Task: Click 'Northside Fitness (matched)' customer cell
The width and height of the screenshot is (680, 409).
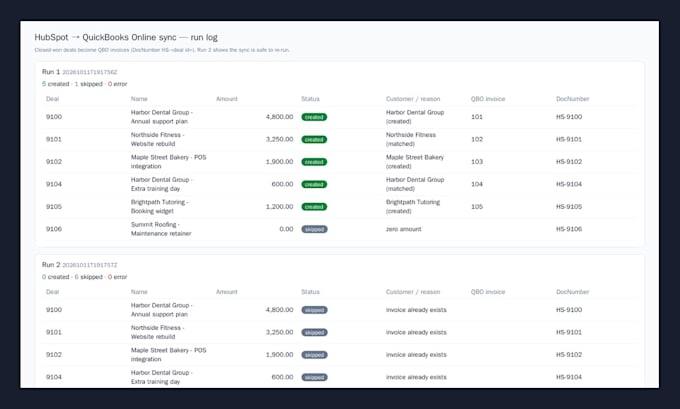Action: pos(411,139)
